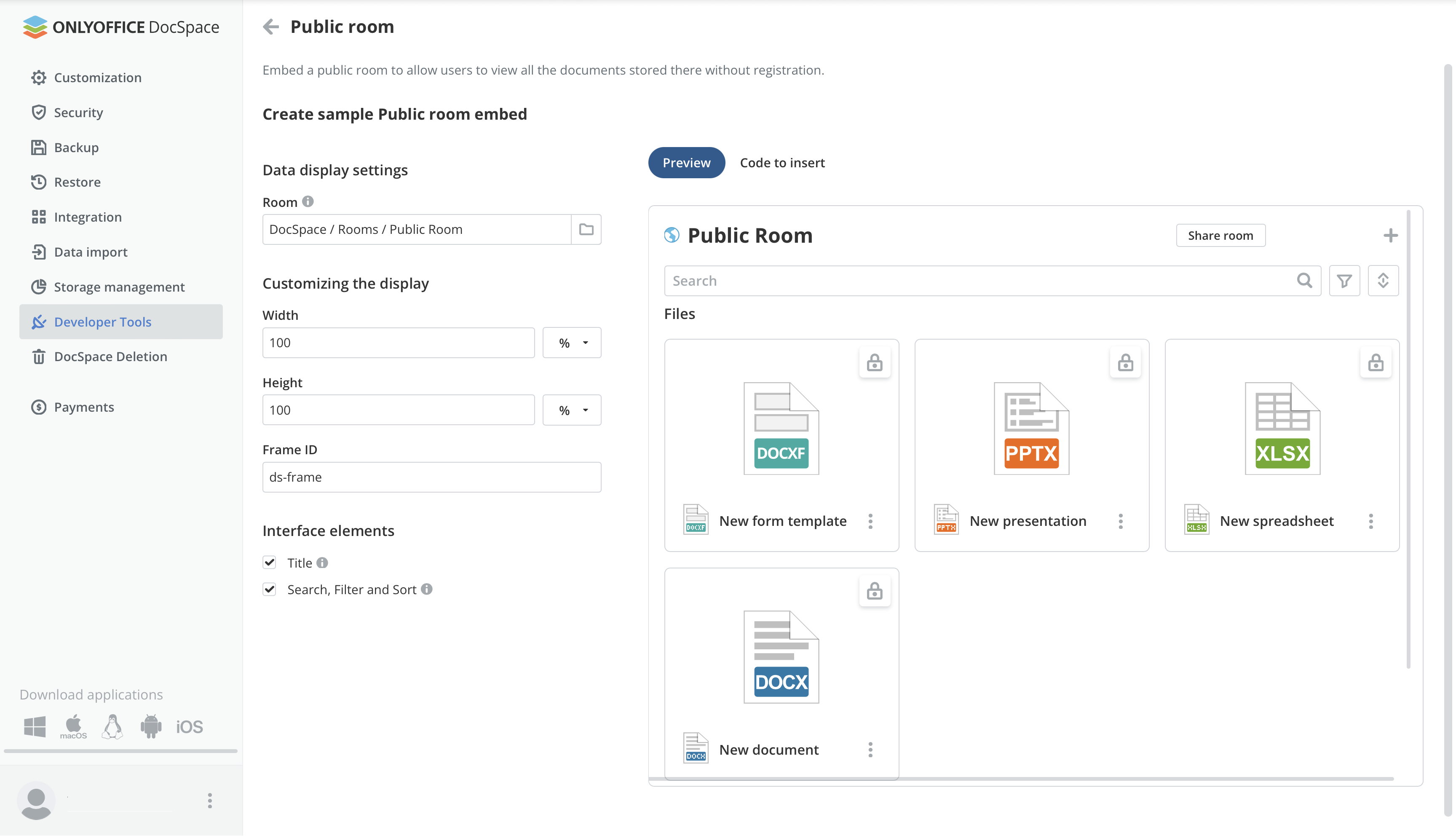Switch to Code to insert tab
The height and width of the screenshot is (836, 1456).
(x=782, y=163)
